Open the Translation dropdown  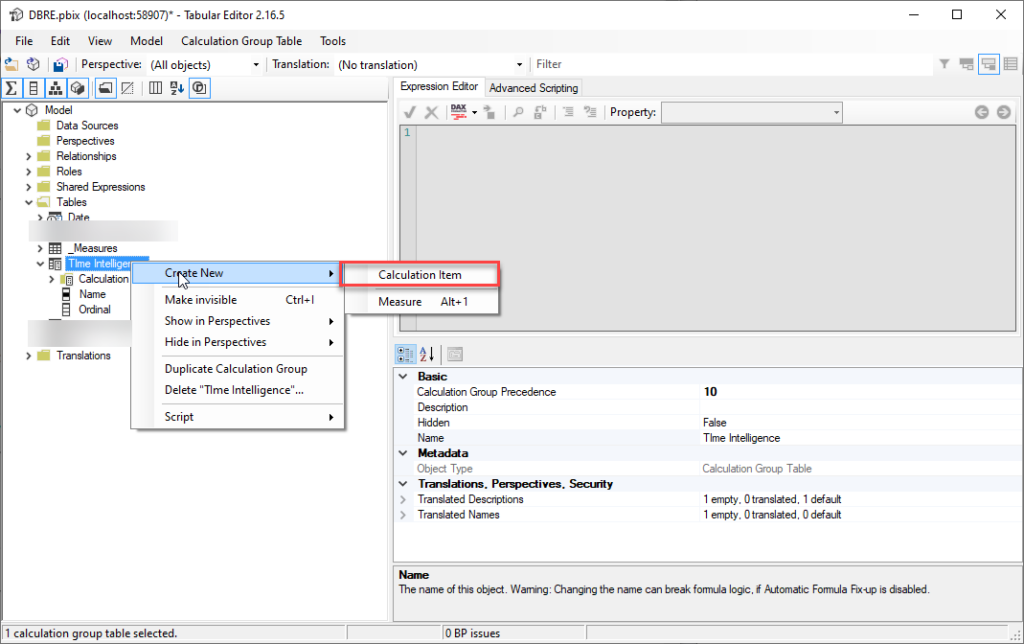pyautogui.click(x=519, y=65)
